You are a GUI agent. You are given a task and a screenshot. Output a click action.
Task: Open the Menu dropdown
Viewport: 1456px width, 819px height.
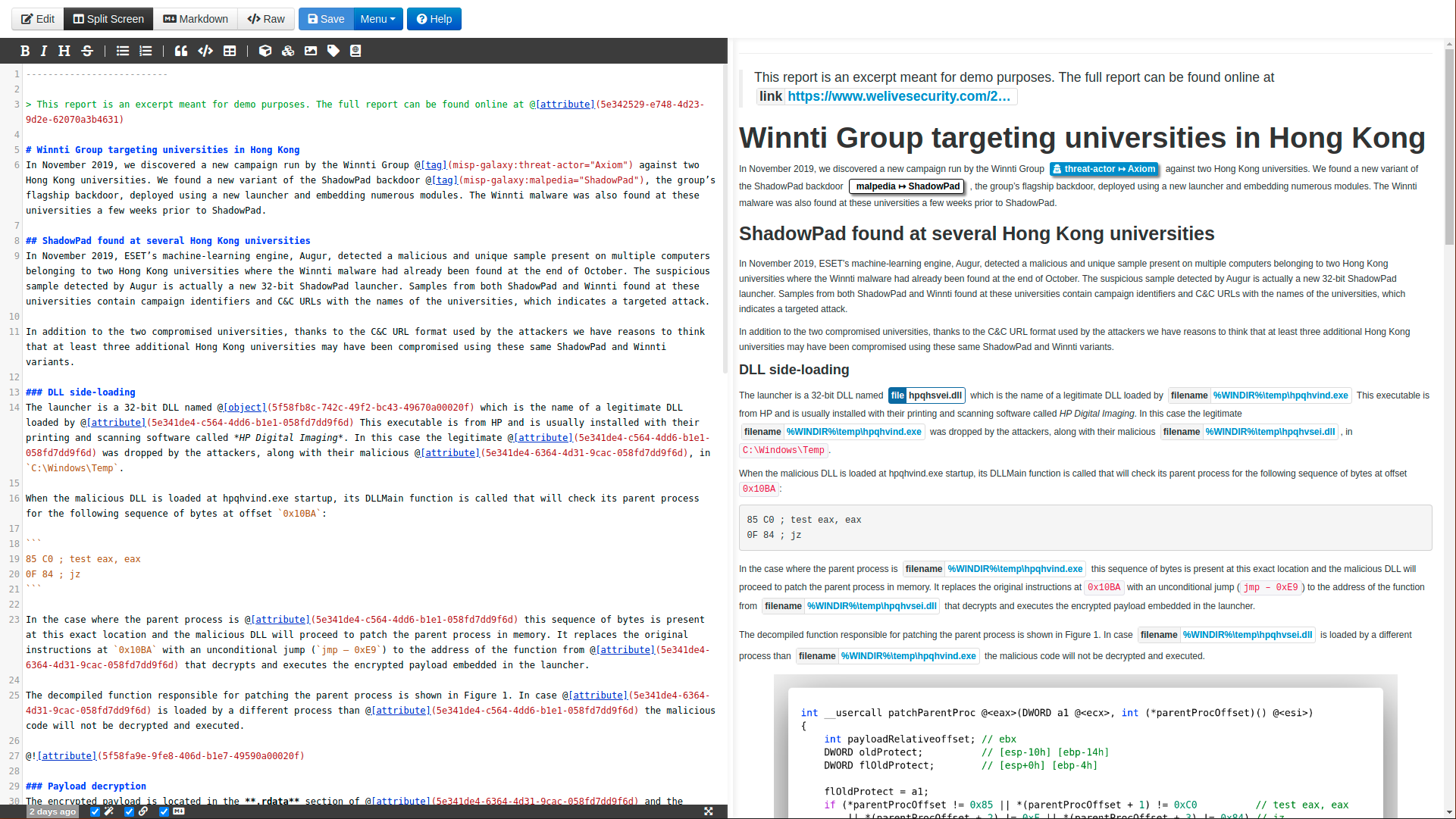point(377,19)
